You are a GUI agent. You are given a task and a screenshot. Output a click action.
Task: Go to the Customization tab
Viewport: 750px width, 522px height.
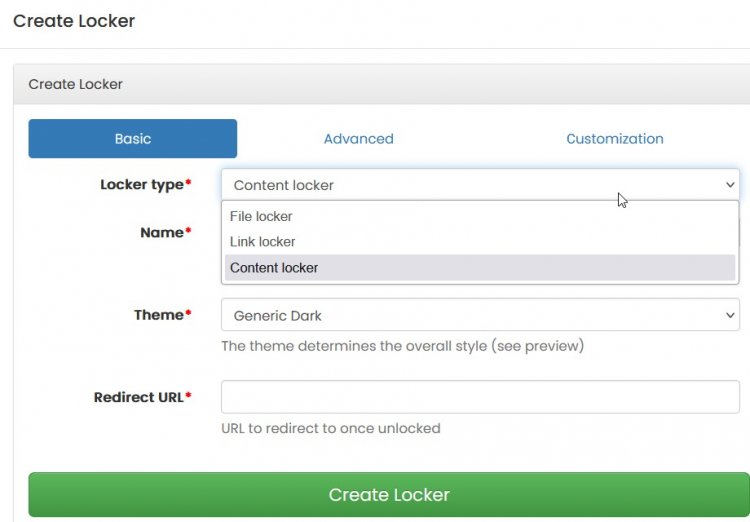pos(615,139)
